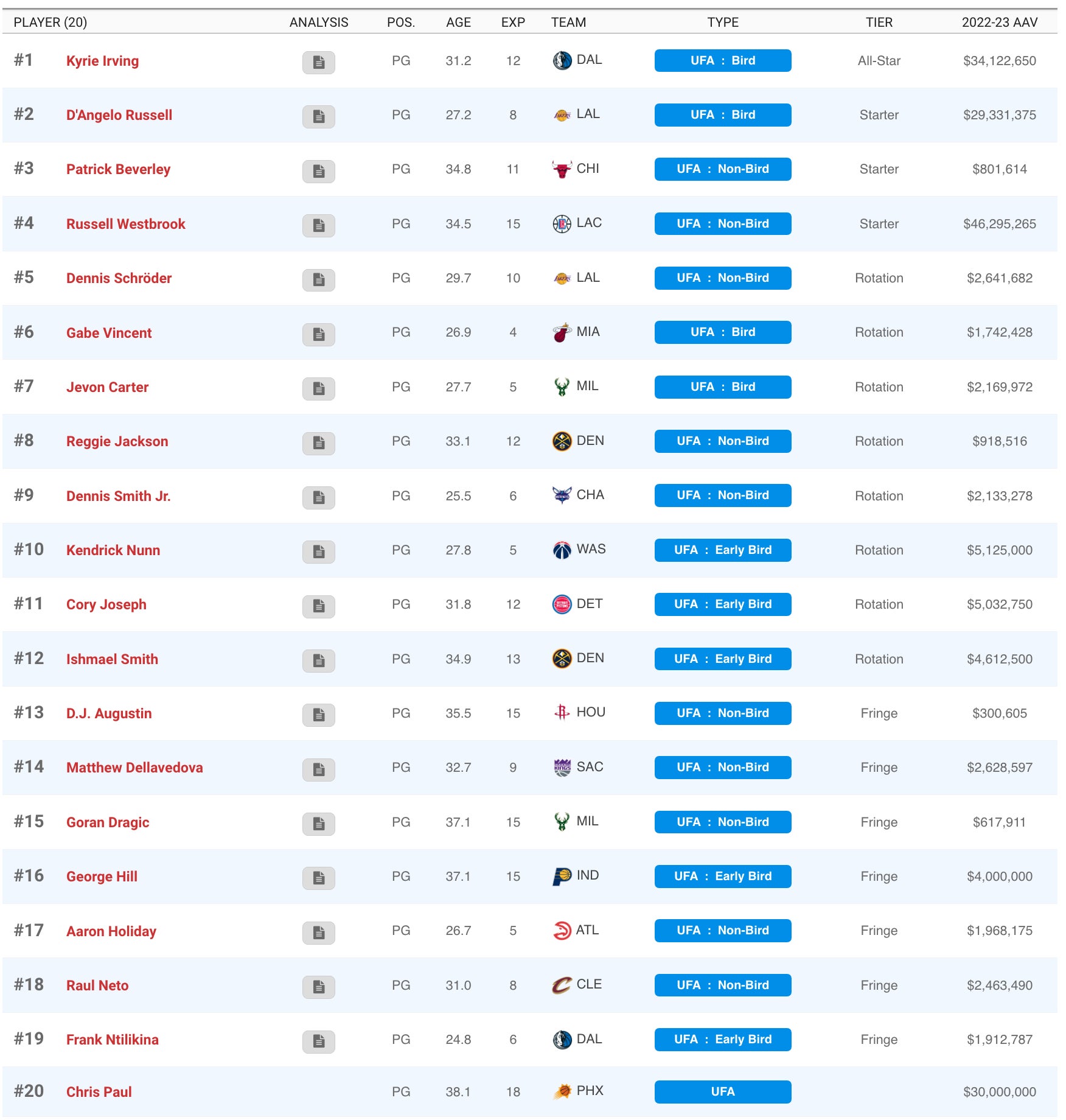
Task: Open Kyrie Irving's analysis document icon
Action: click(x=318, y=62)
